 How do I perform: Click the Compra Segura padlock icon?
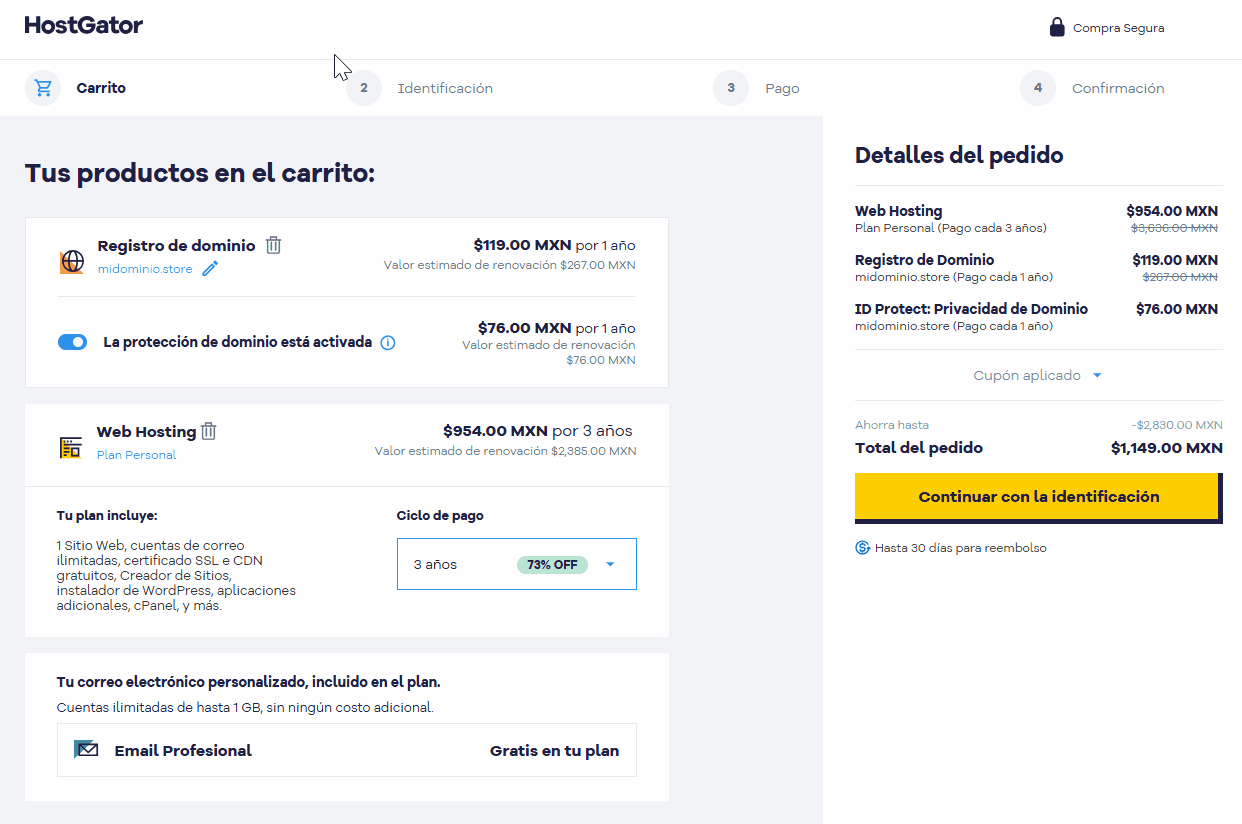coord(1057,27)
